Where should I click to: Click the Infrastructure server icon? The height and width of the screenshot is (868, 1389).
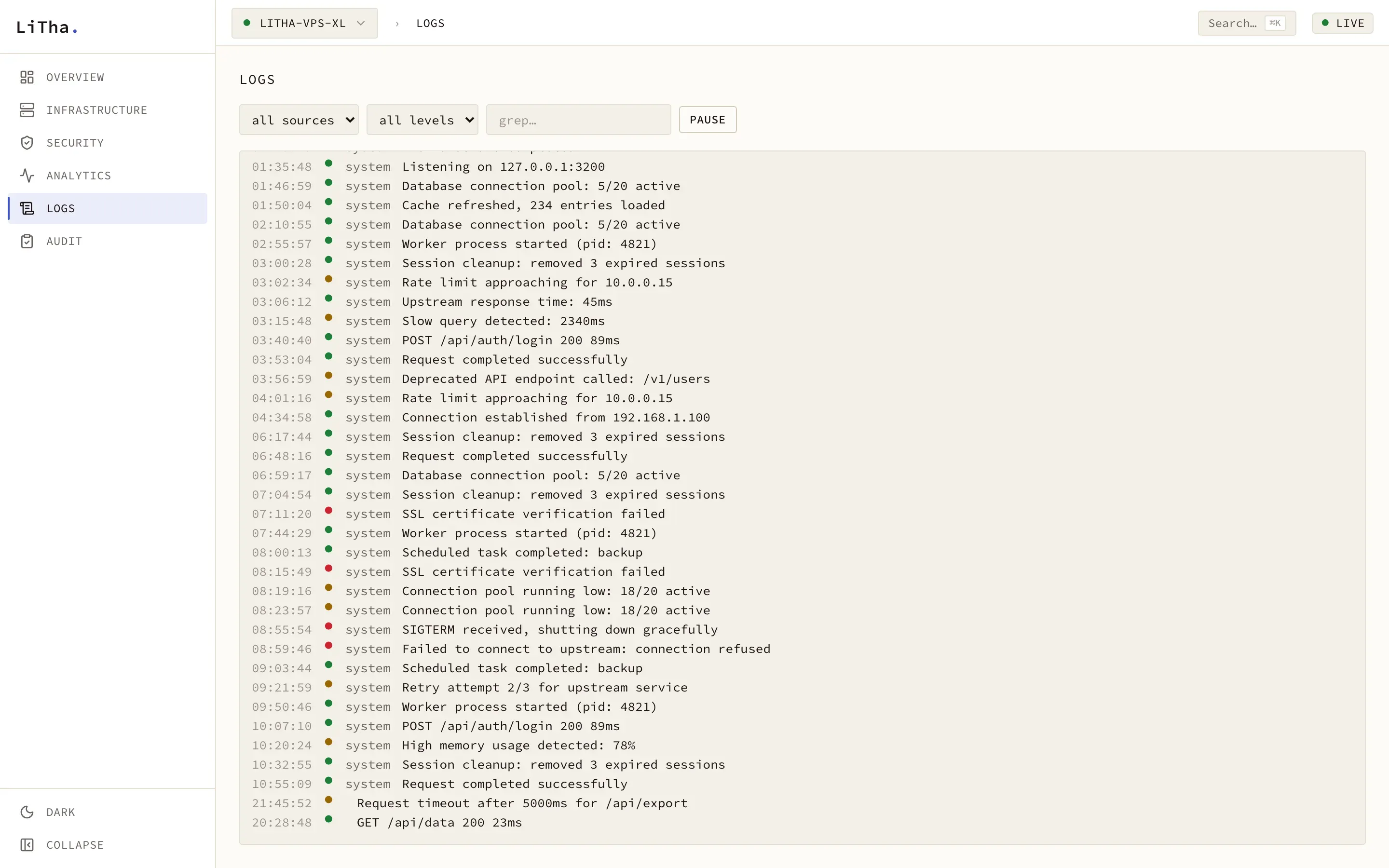pyautogui.click(x=27, y=109)
